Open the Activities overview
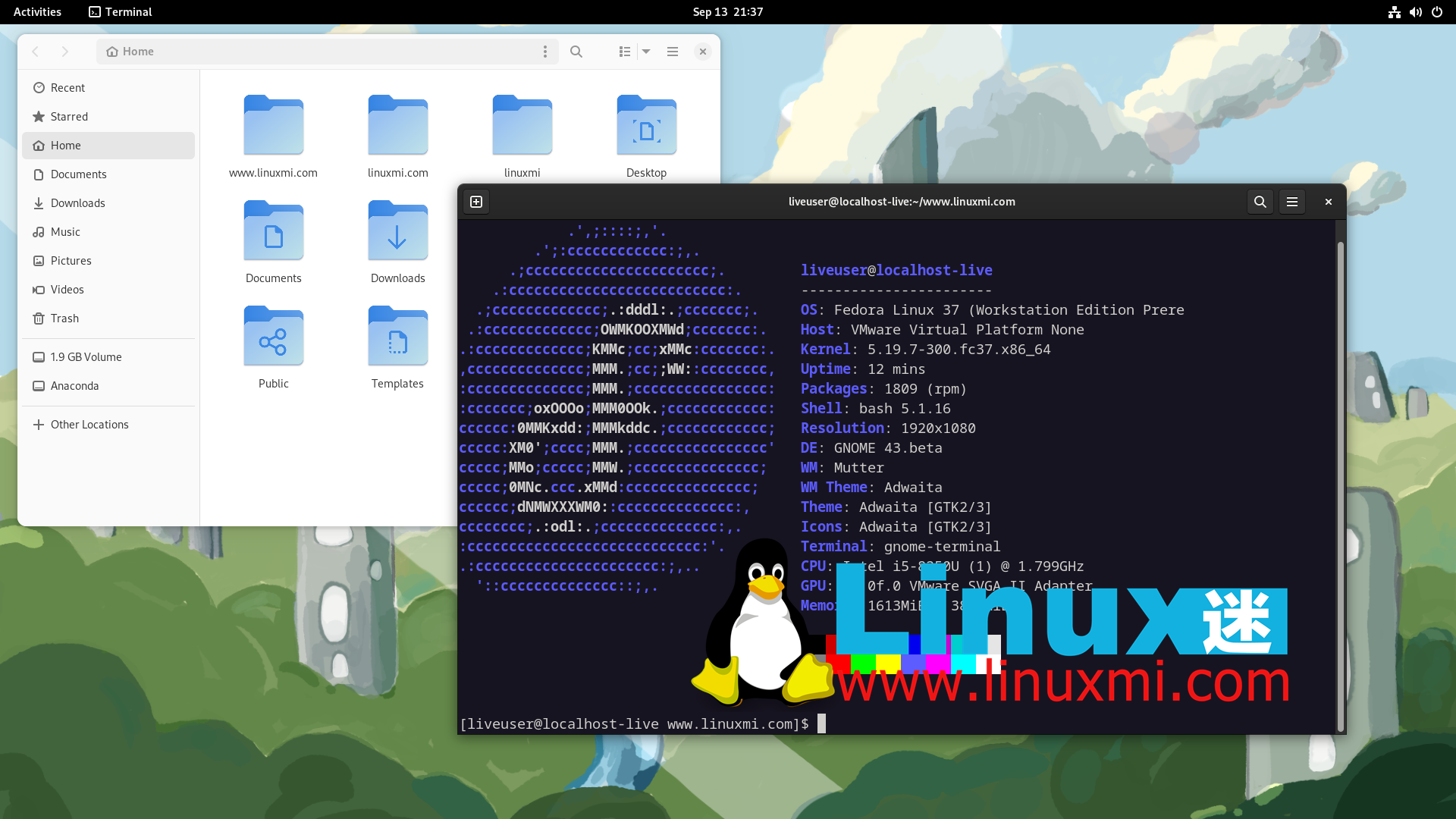This screenshot has width=1456, height=819. 37,12
